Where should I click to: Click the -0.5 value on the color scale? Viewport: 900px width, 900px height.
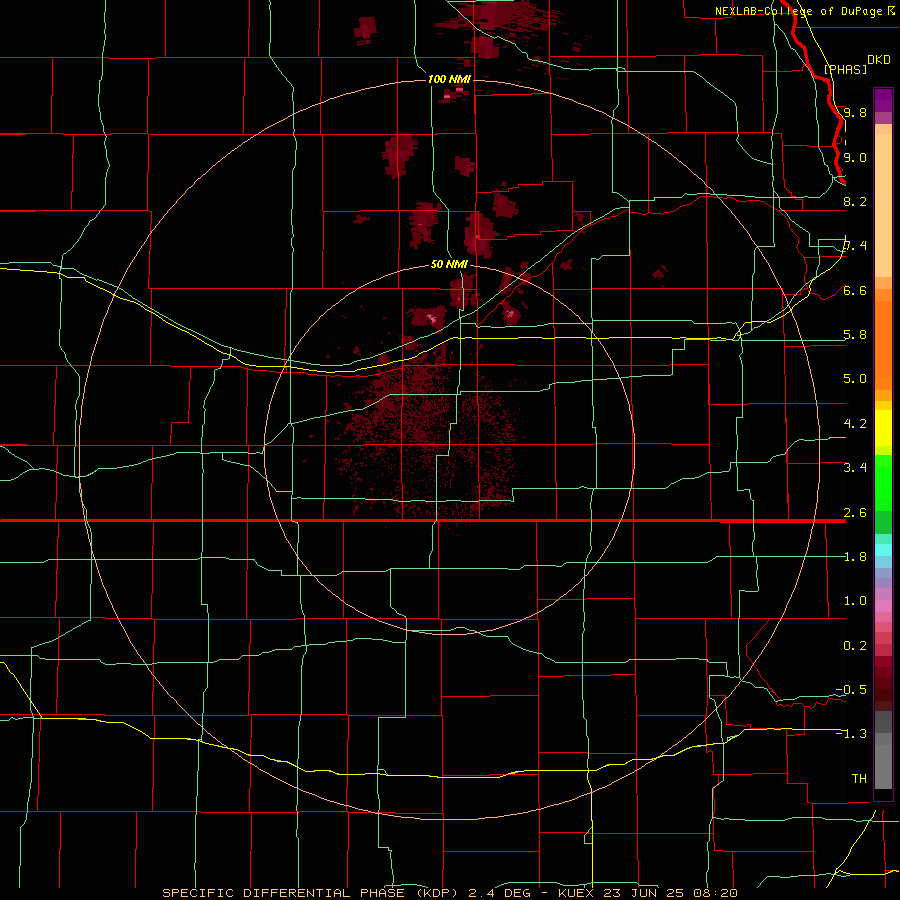[x=851, y=690]
